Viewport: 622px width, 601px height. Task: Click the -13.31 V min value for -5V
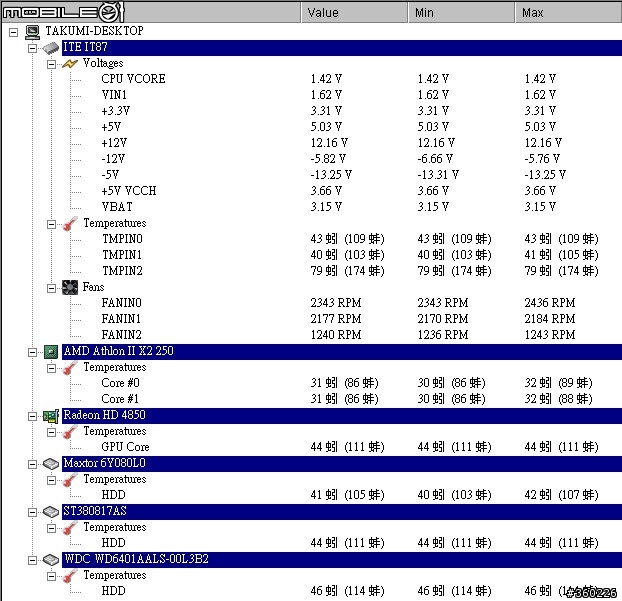pyautogui.click(x=438, y=175)
